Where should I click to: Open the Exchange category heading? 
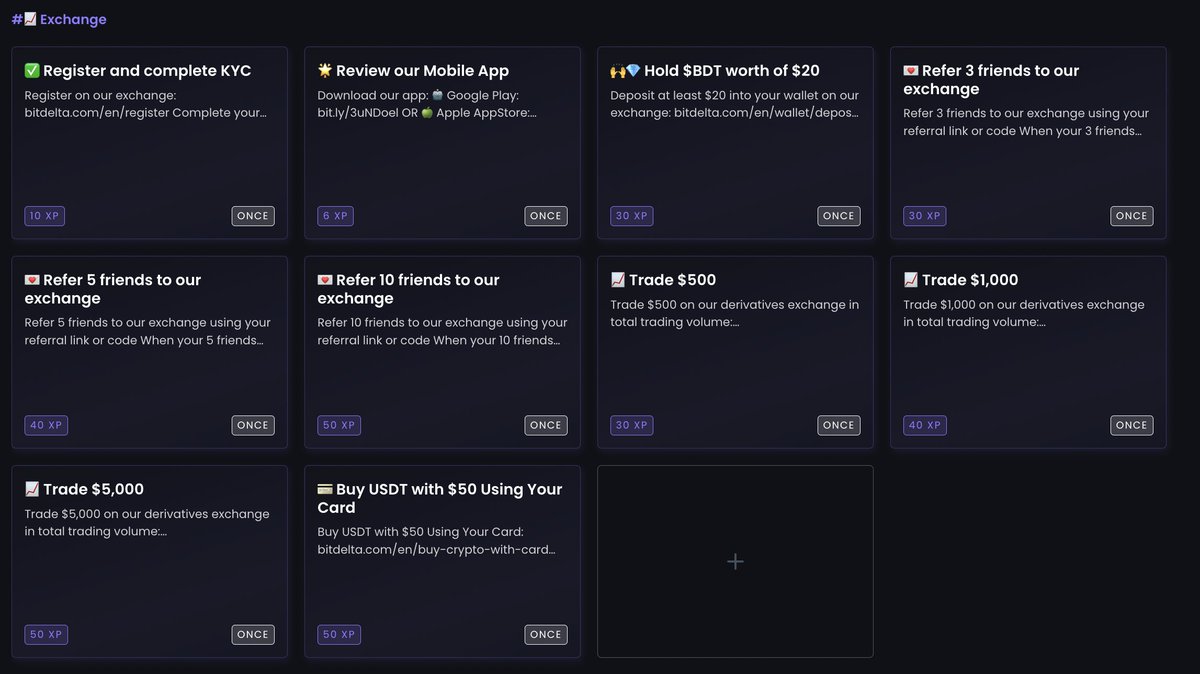73,19
